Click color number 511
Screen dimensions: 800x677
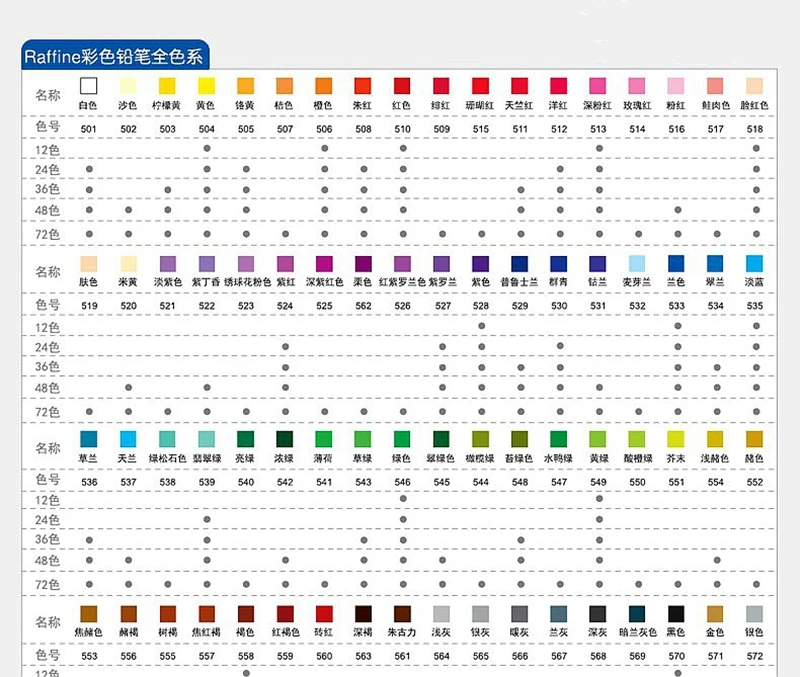(x=520, y=129)
